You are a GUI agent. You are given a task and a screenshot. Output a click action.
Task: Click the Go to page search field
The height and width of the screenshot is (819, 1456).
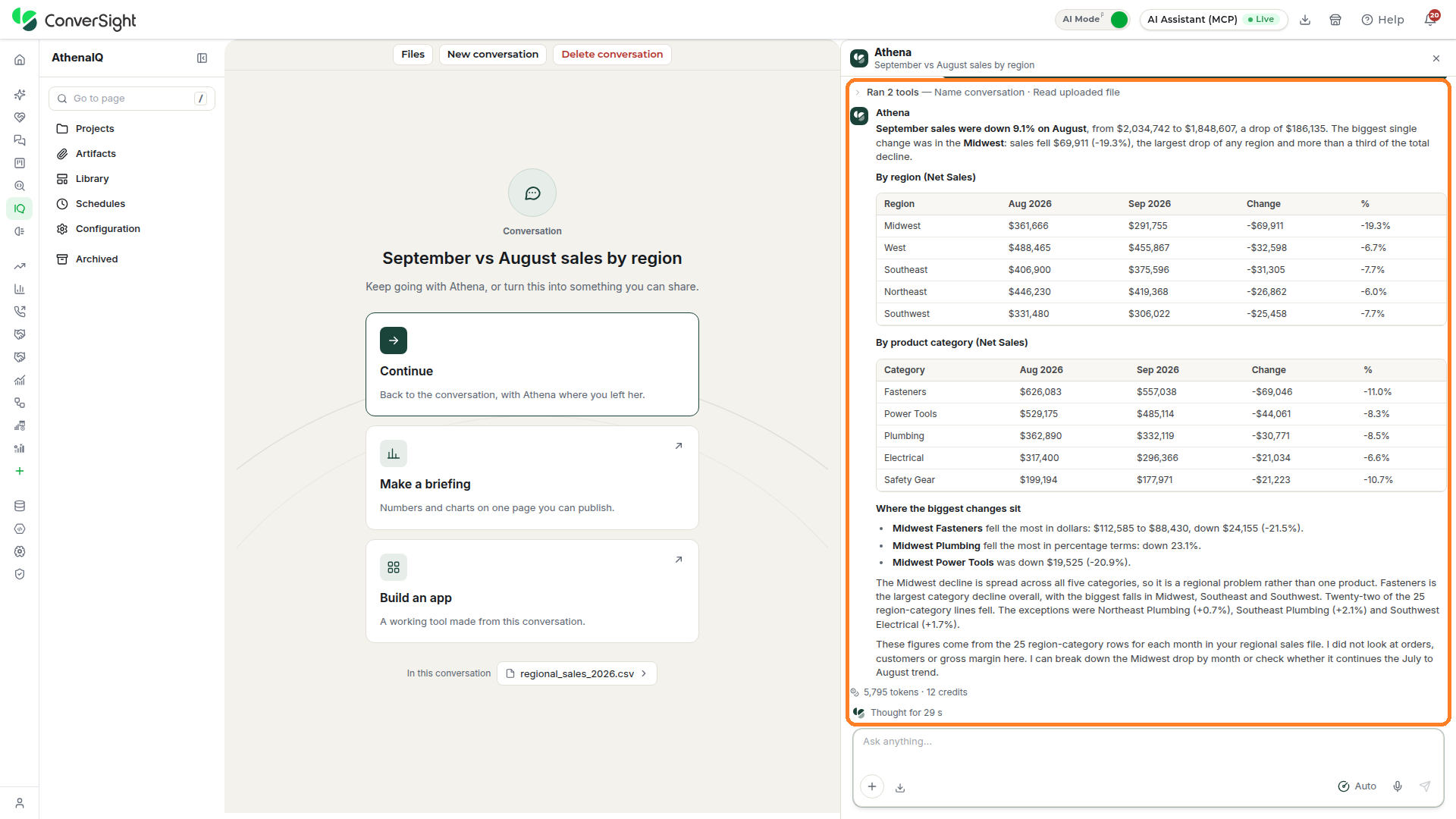pyautogui.click(x=132, y=99)
